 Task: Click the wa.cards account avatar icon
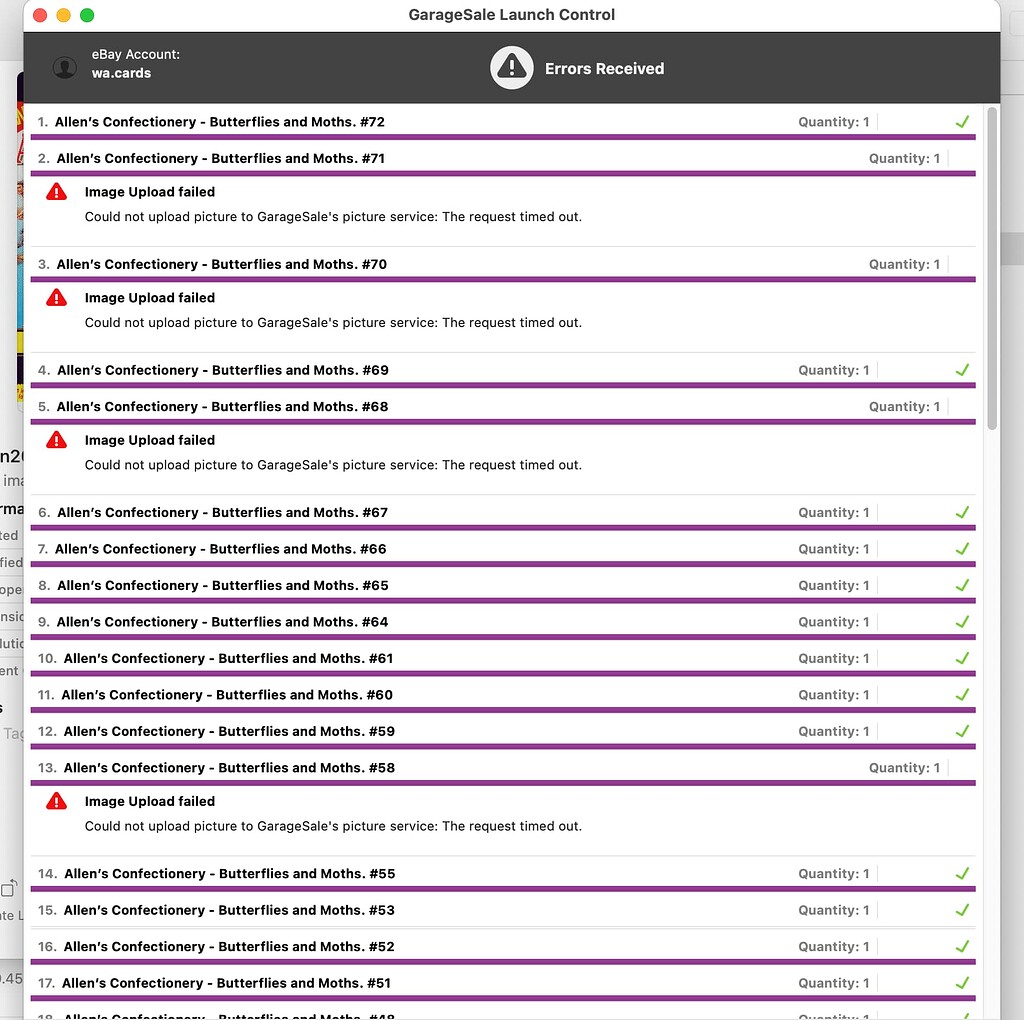point(65,68)
